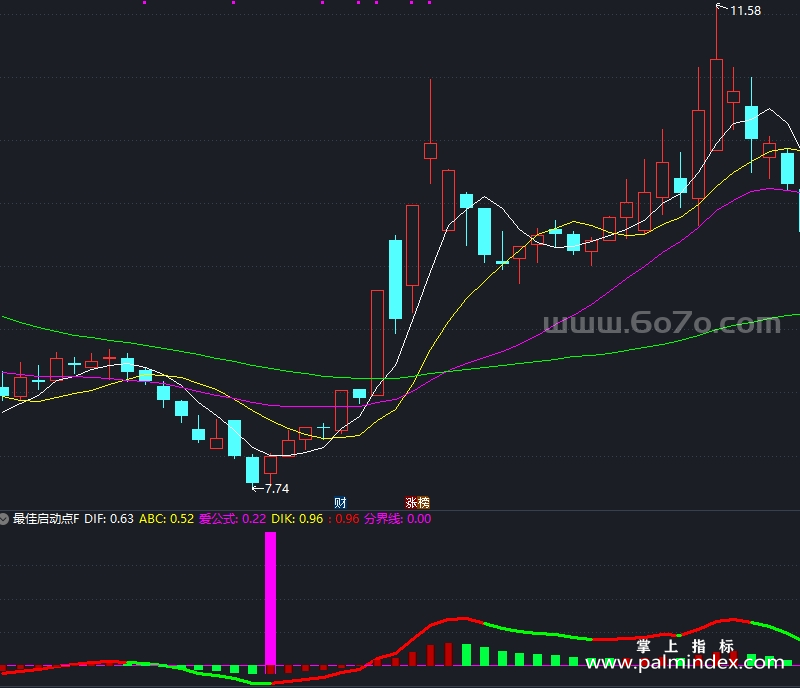Select the 爱公式: 0.22 value label
Screen dimensions: 800x688
point(232,519)
